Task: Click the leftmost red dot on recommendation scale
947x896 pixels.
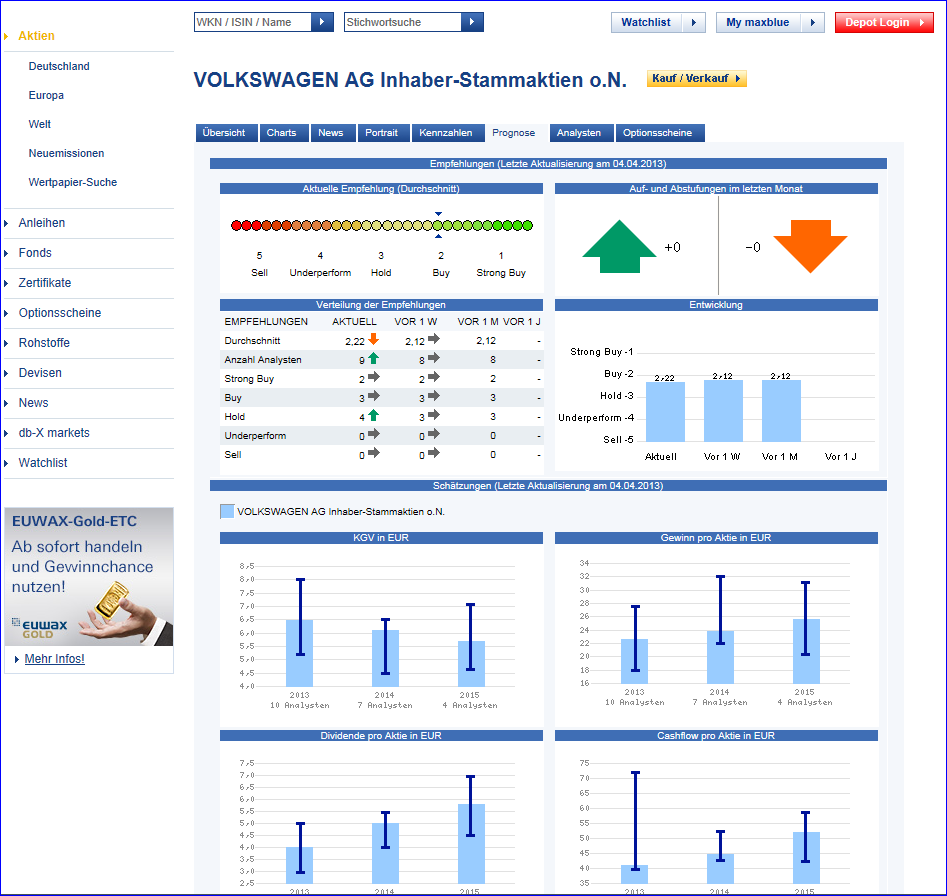Action: coord(236,225)
